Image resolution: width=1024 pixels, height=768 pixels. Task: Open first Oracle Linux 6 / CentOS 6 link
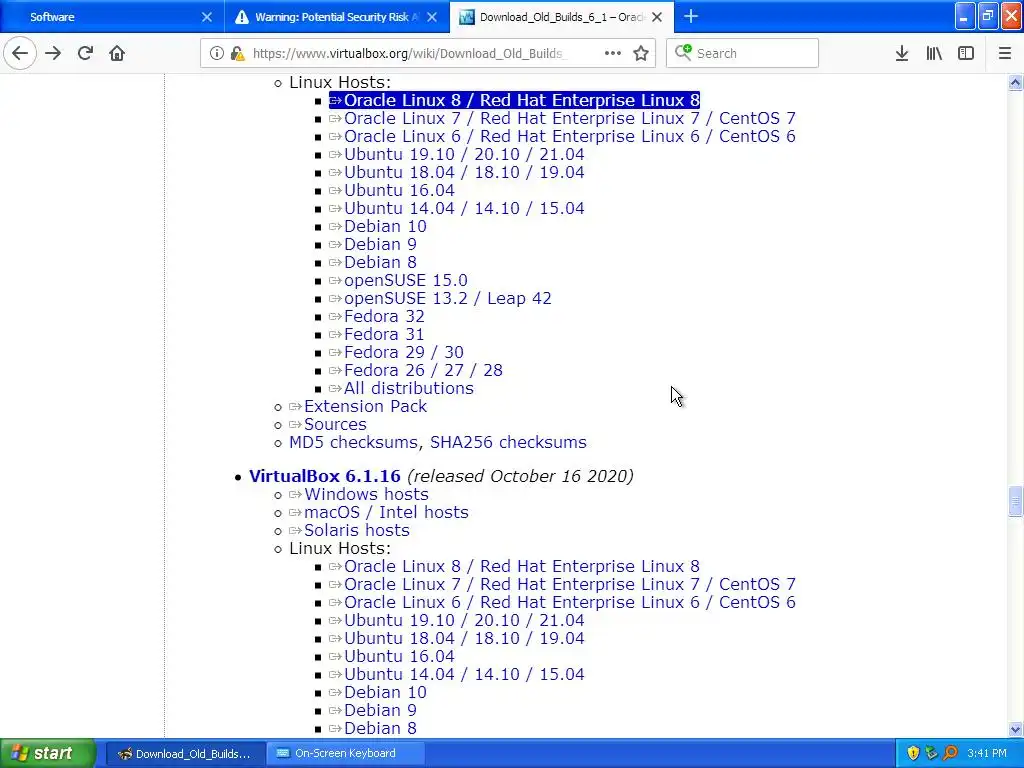pos(569,136)
